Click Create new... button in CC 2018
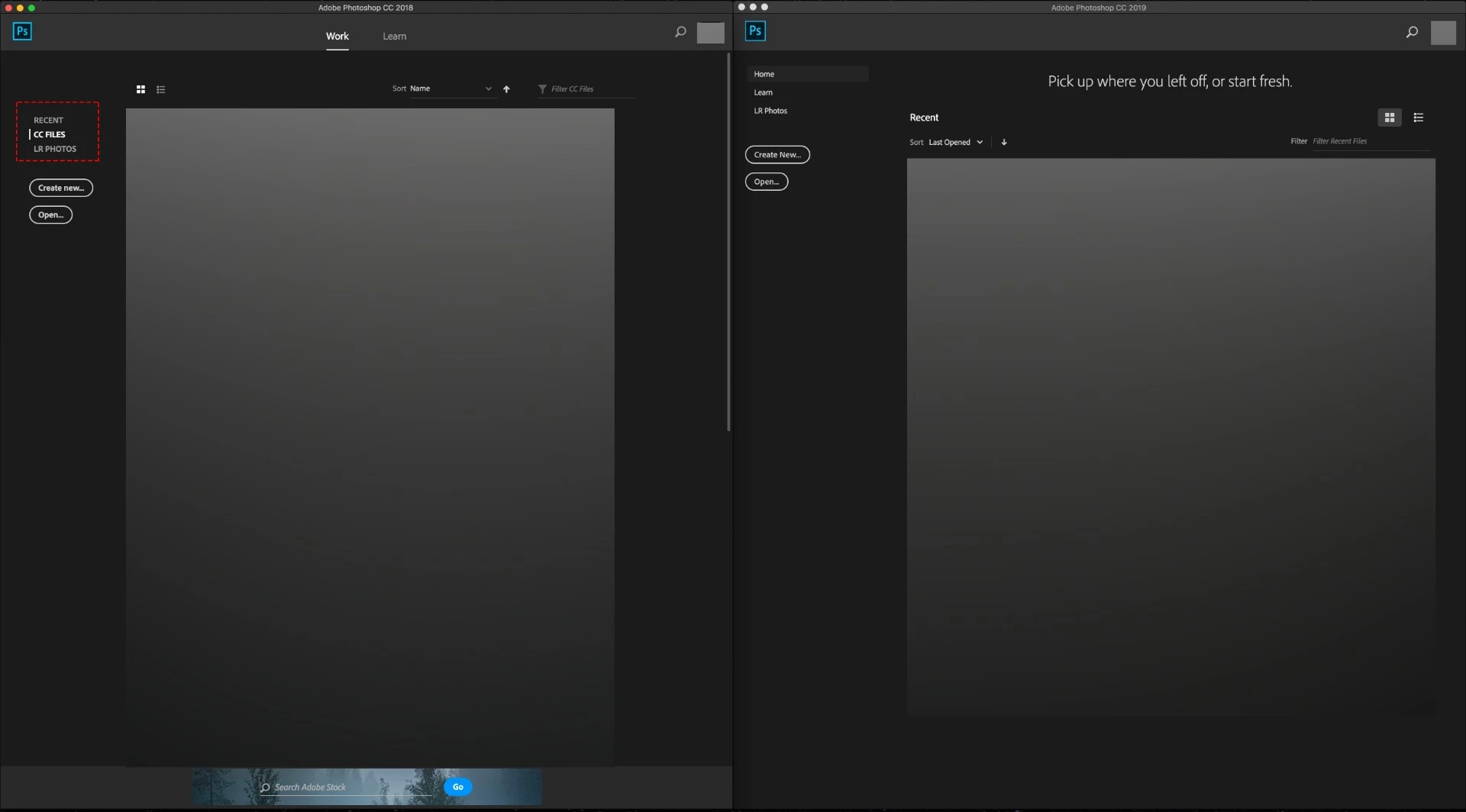The height and width of the screenshot is (812, 1466). [61, 188]
